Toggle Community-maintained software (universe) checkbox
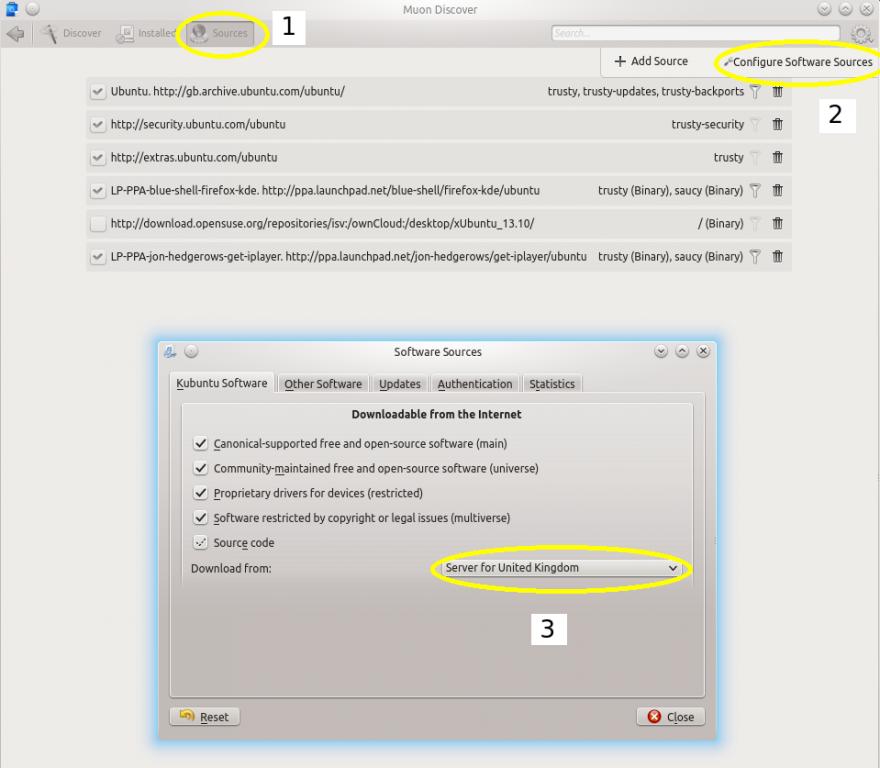The height and width of the screenshot is (768, 880). point(200,469)
